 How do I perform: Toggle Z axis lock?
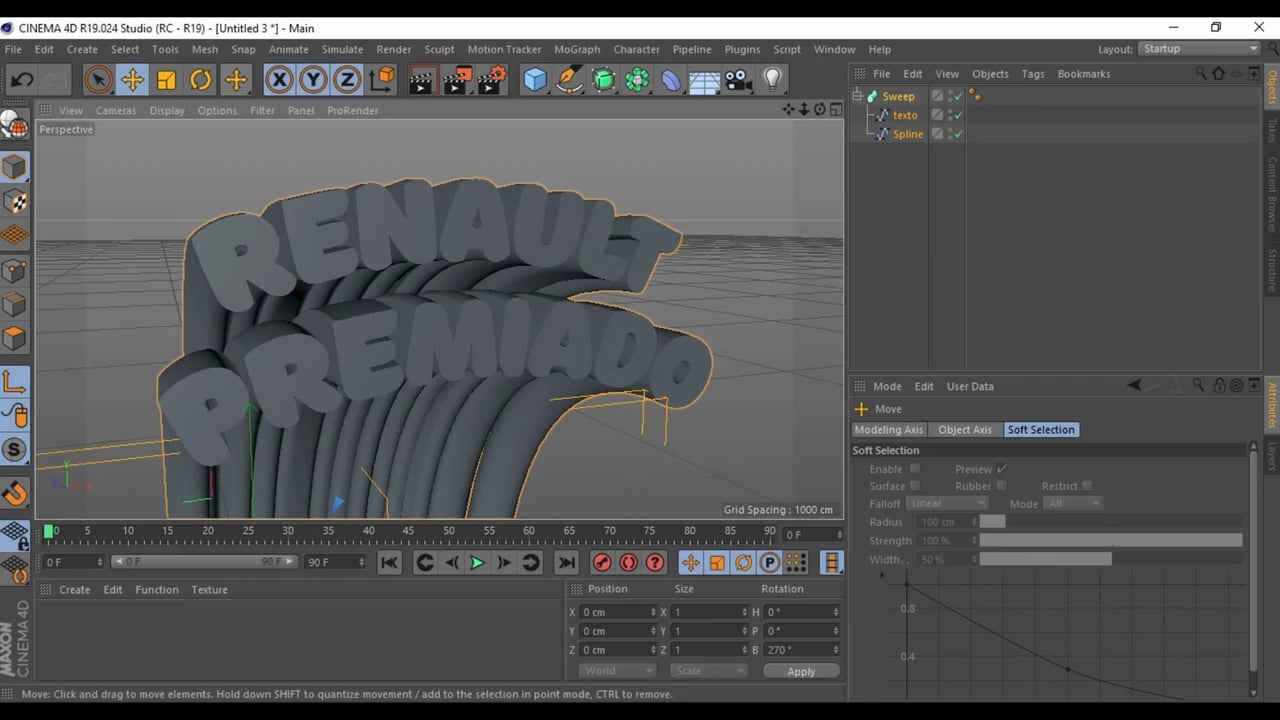[347, 80]
